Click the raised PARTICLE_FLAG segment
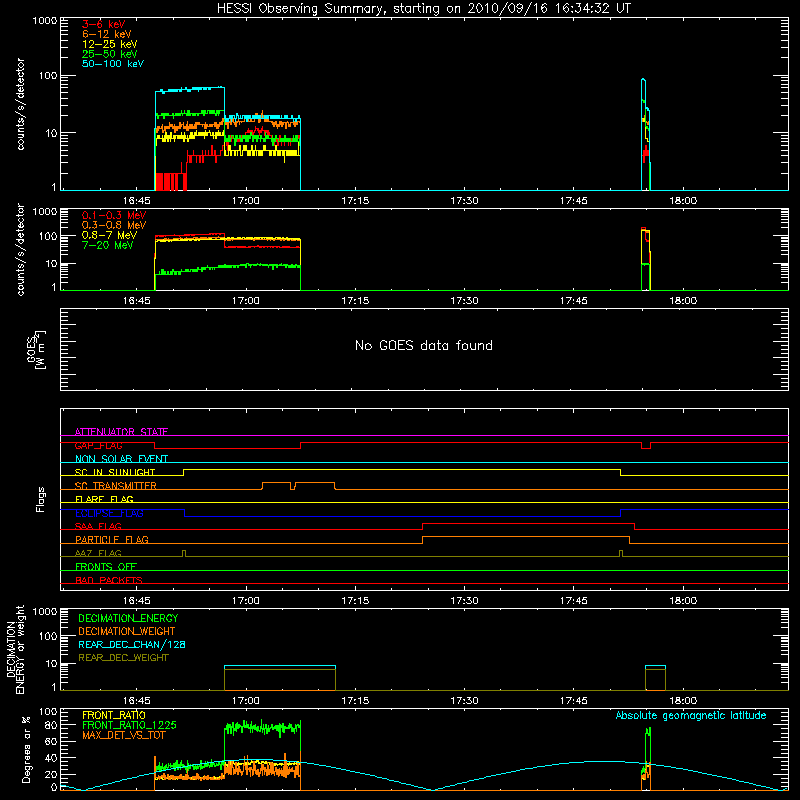Screen dimensions: 800x800 click(x=526, y=537)
